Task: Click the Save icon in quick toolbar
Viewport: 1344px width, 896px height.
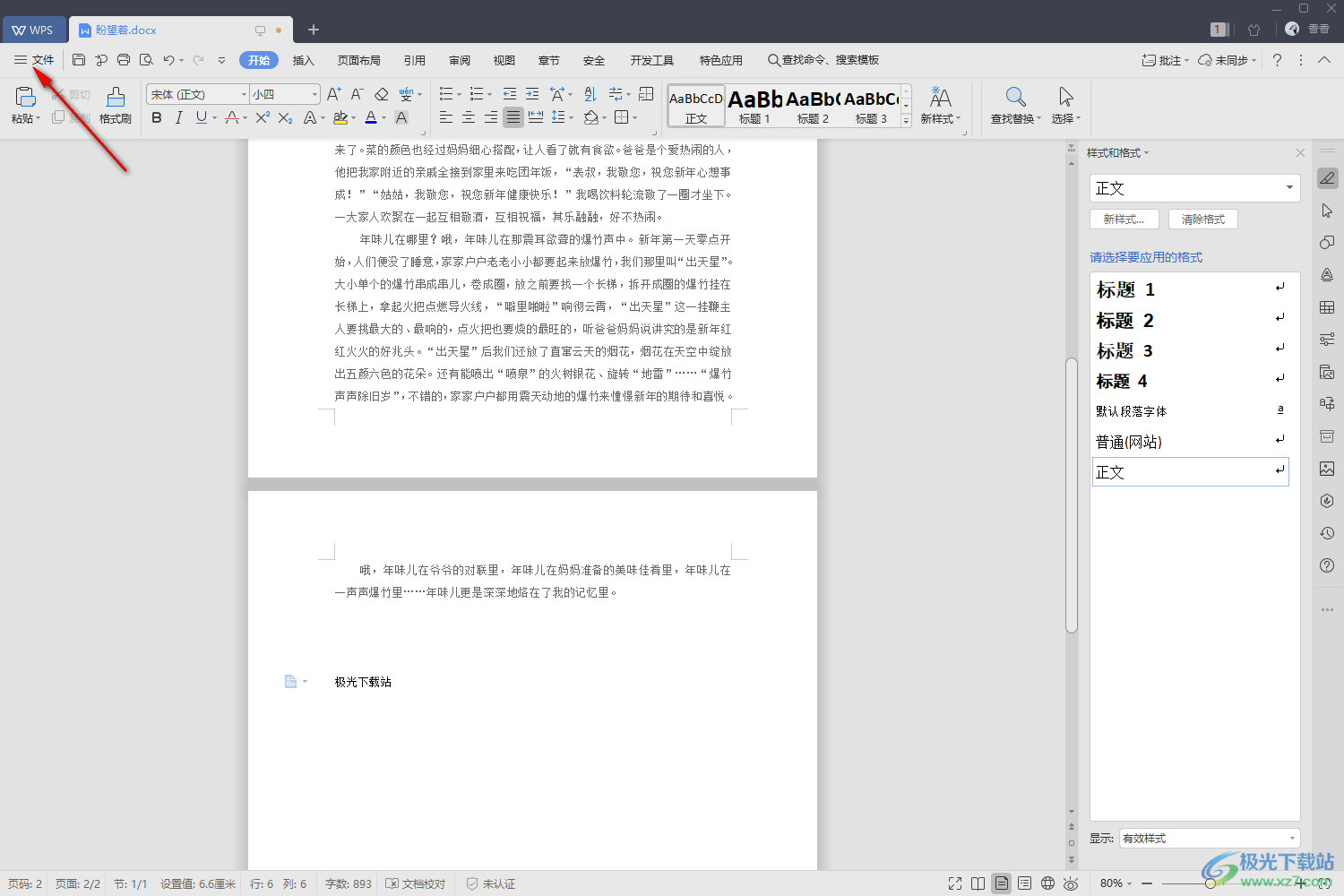Action: pyautogui.click(x=79, y=60)
